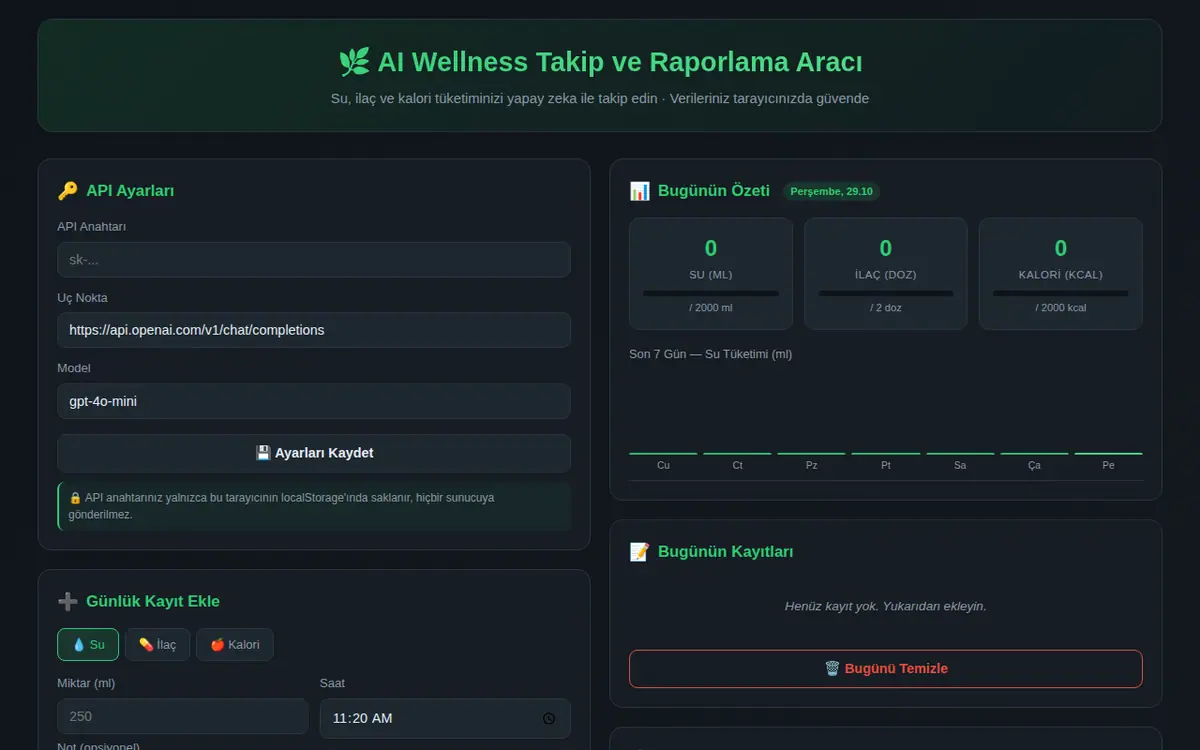Click the Kalori (KCAL) summary card
This screenshot has height=750, width=1200.
1061,274
